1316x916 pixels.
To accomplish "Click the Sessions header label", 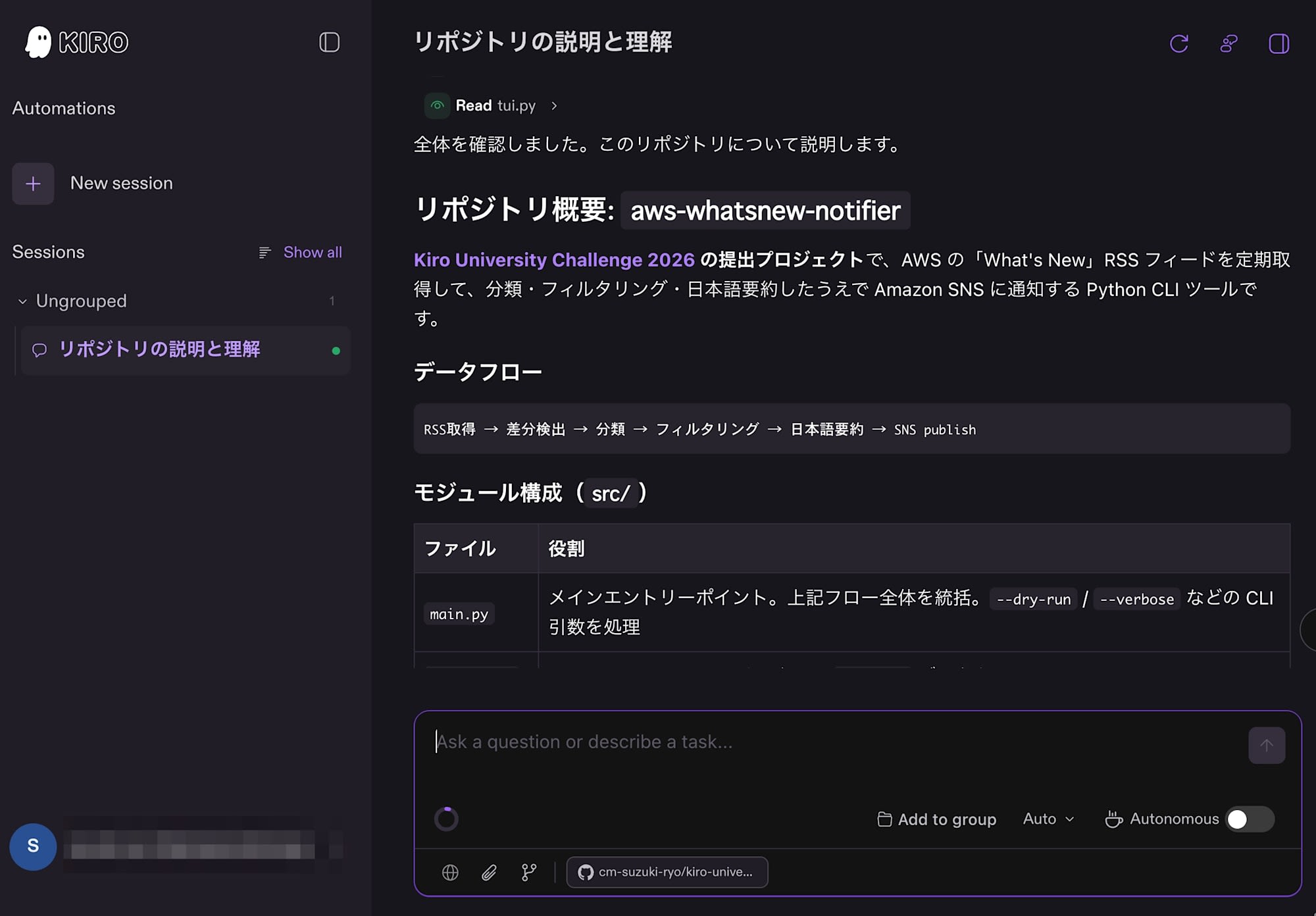I will pyautogui.click(x=49, y=252).
